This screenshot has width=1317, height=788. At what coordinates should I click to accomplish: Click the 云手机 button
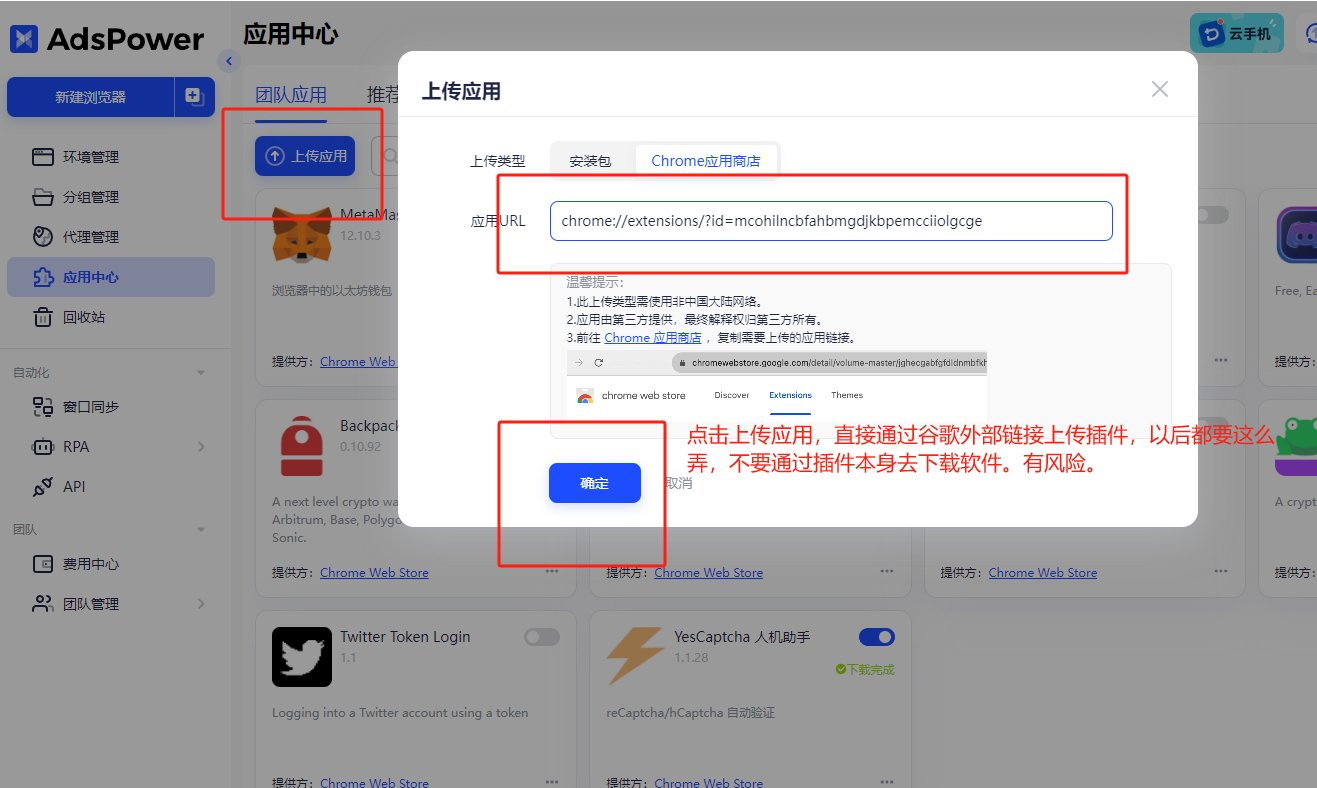[1237, 33]
